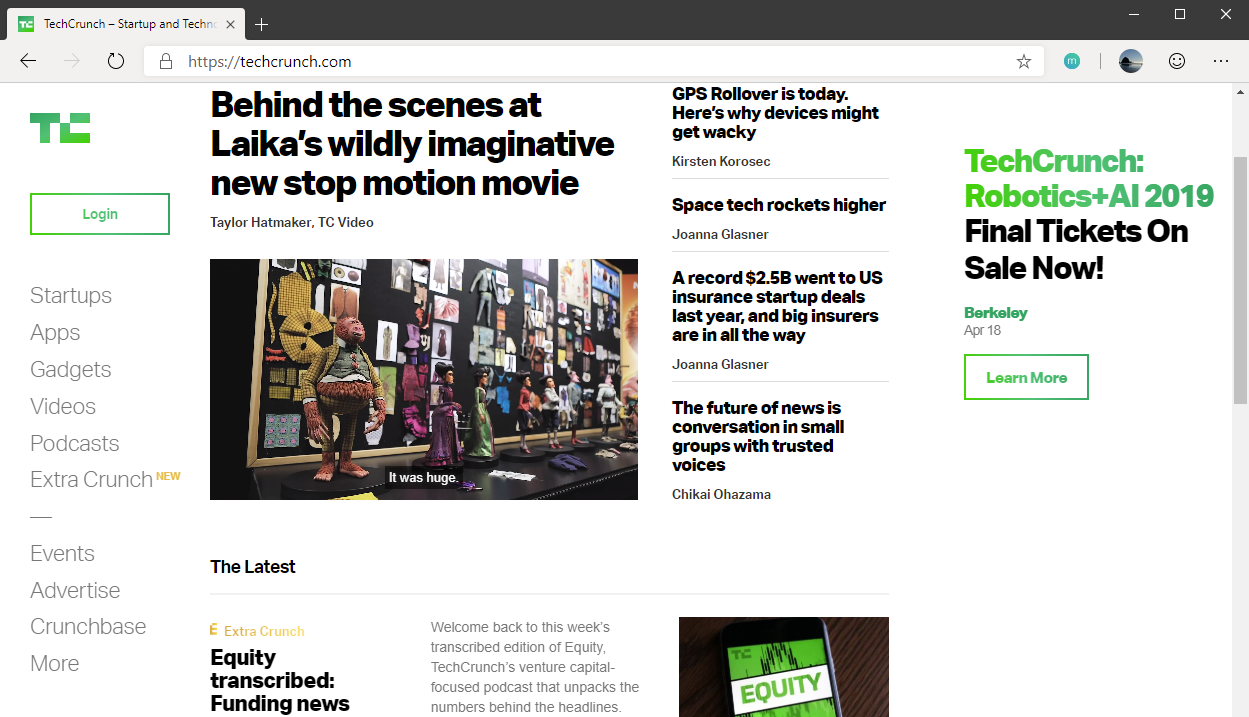
Task: Close the TechCrunch browser tab
Action: [x=228, y=24]
